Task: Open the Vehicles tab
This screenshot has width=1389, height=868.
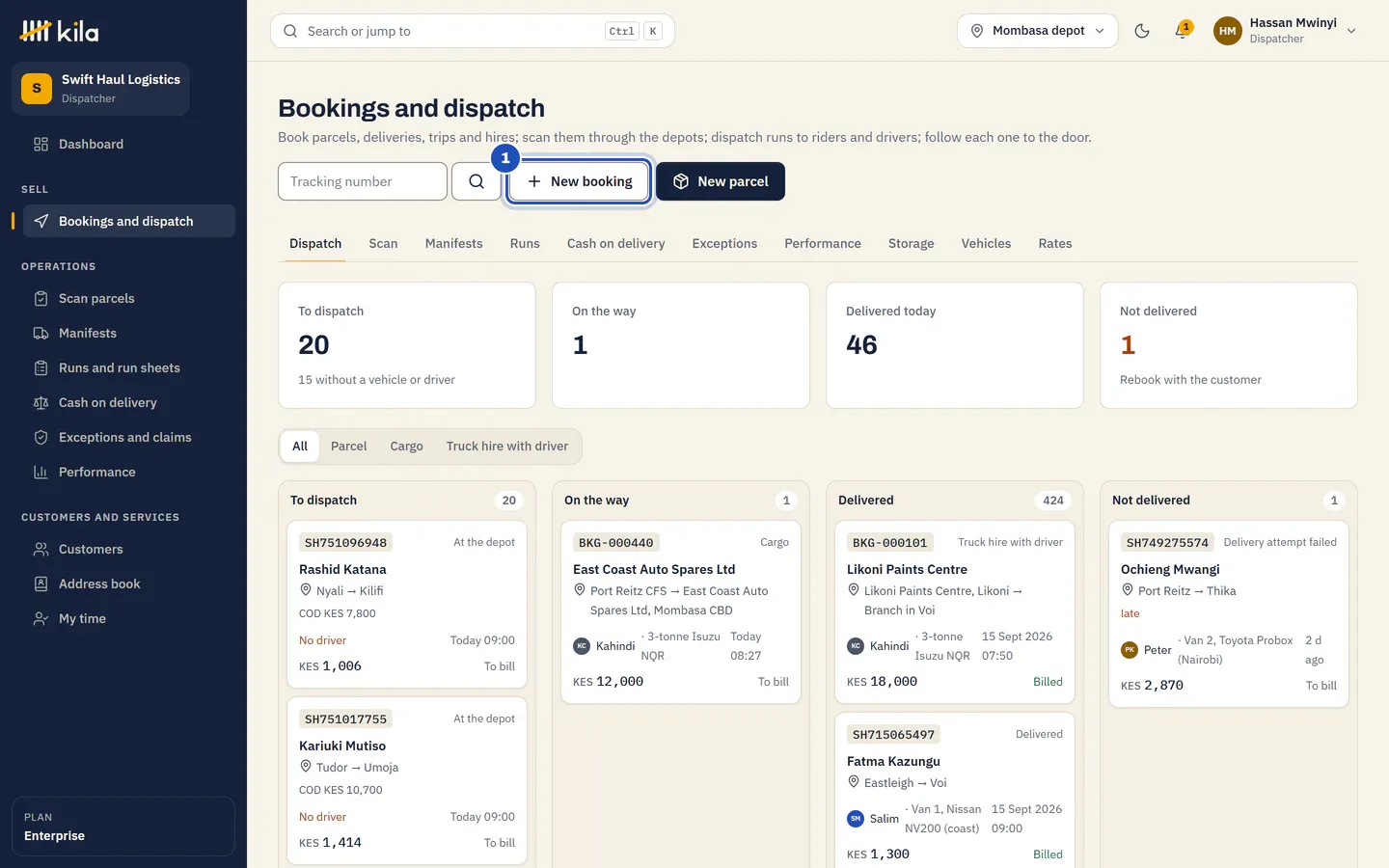Action: (x=986, y=244)
